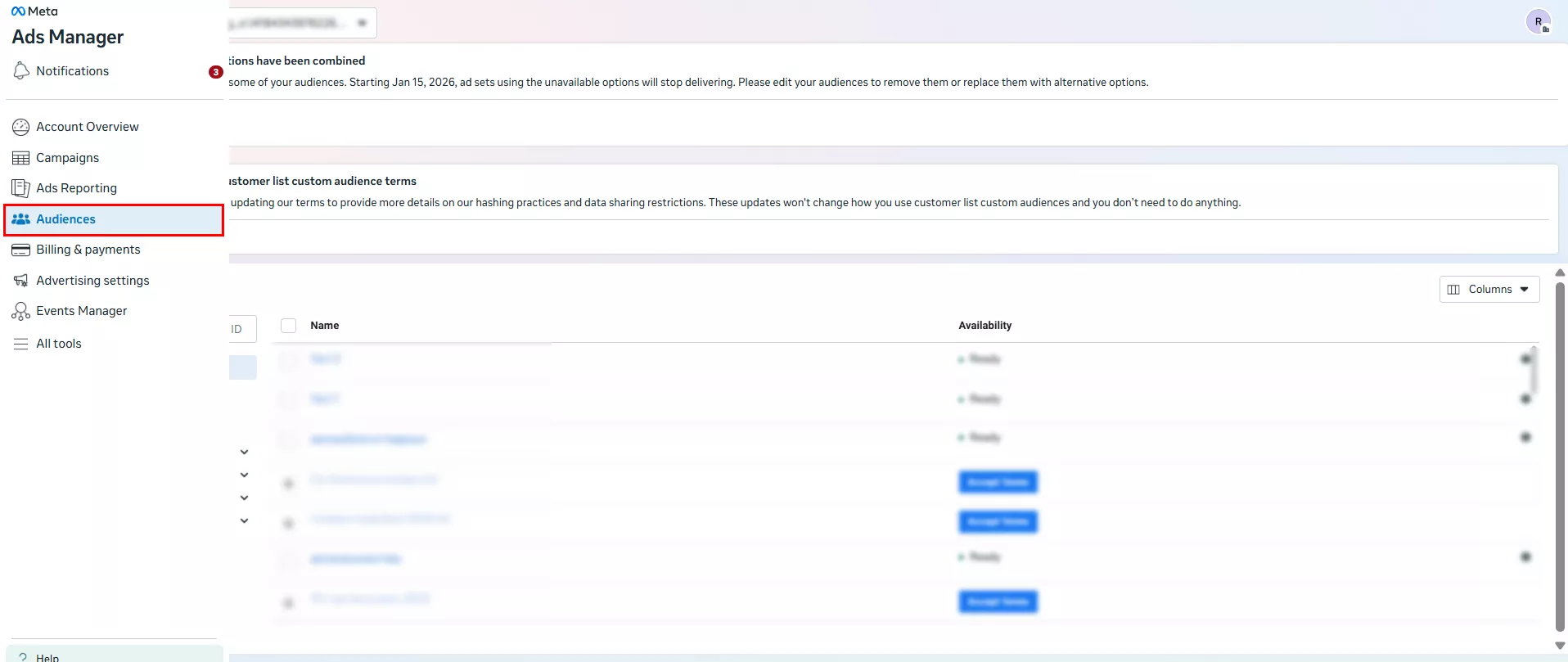Image resolution: width=1568 pixels, height=662 pixels.
Task: Open Notifications bell icon
Action: point(21,71)
